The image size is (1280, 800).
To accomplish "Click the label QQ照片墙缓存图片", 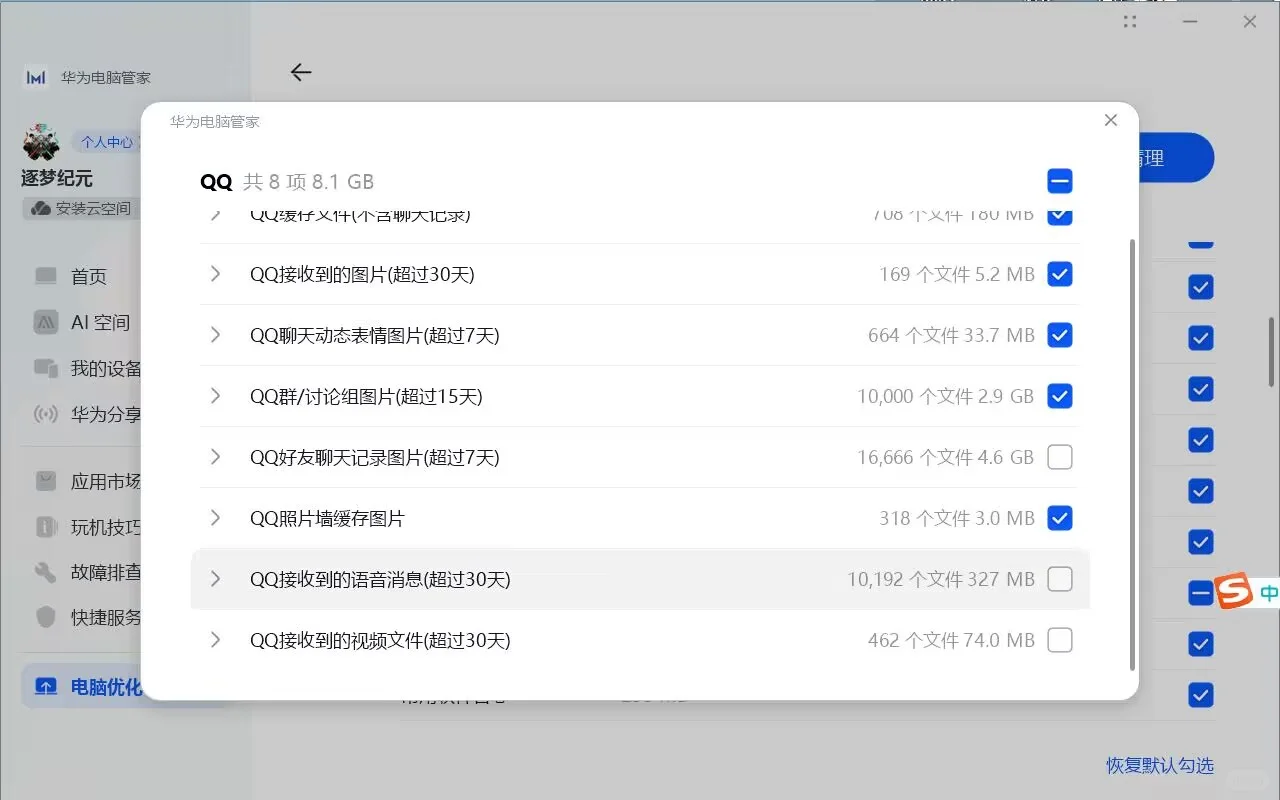I will [327, 518].
